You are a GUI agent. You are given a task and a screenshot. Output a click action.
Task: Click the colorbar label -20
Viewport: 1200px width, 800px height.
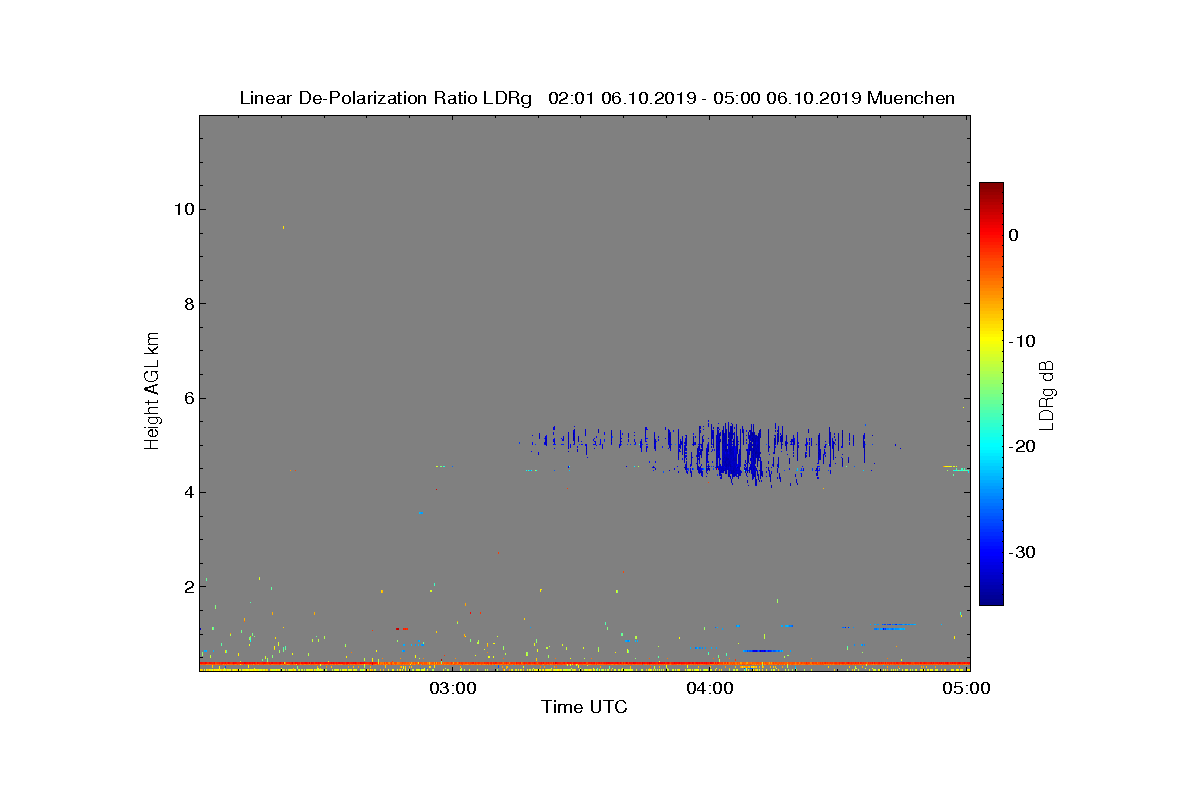1022,447
